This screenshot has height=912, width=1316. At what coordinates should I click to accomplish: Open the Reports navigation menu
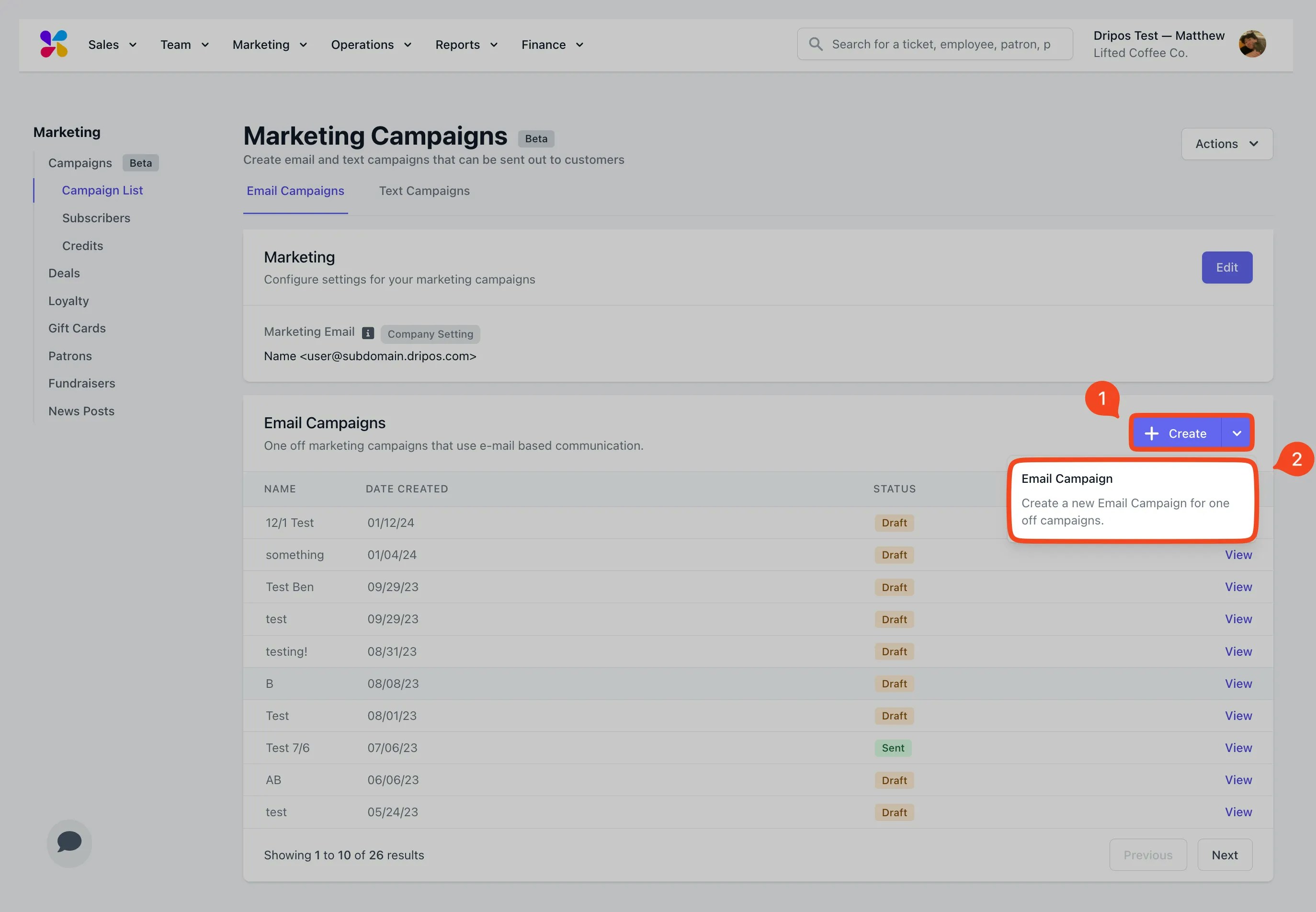click(x=466, y=45)
